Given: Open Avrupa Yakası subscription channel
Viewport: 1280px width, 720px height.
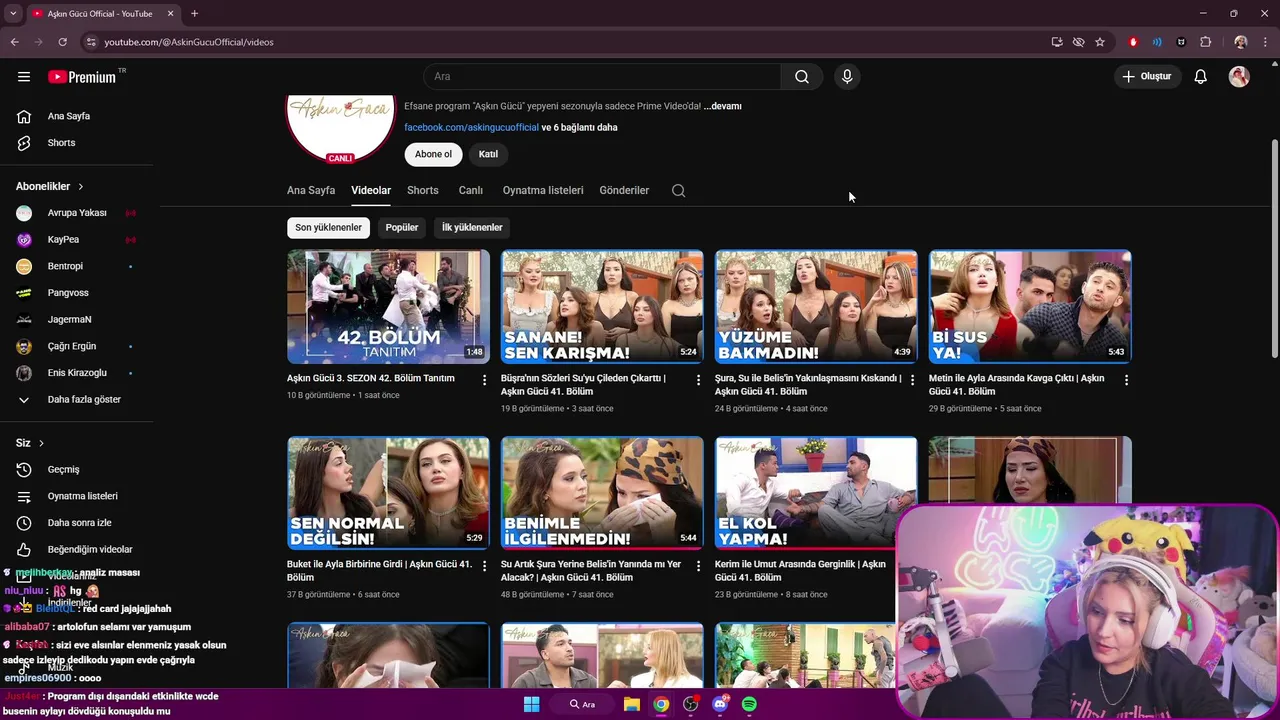Looking at the screenshot, I should (x=77, y=213).
